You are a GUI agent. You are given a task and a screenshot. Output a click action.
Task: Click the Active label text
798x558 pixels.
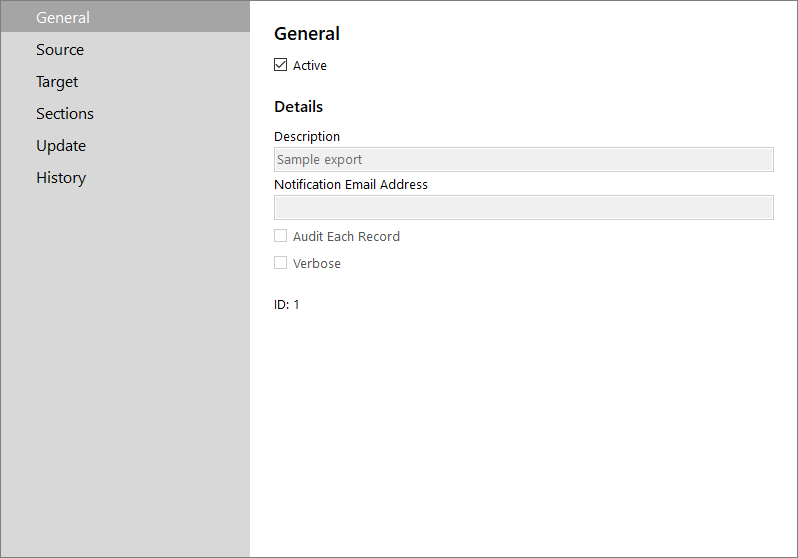(x=309, y=65)
